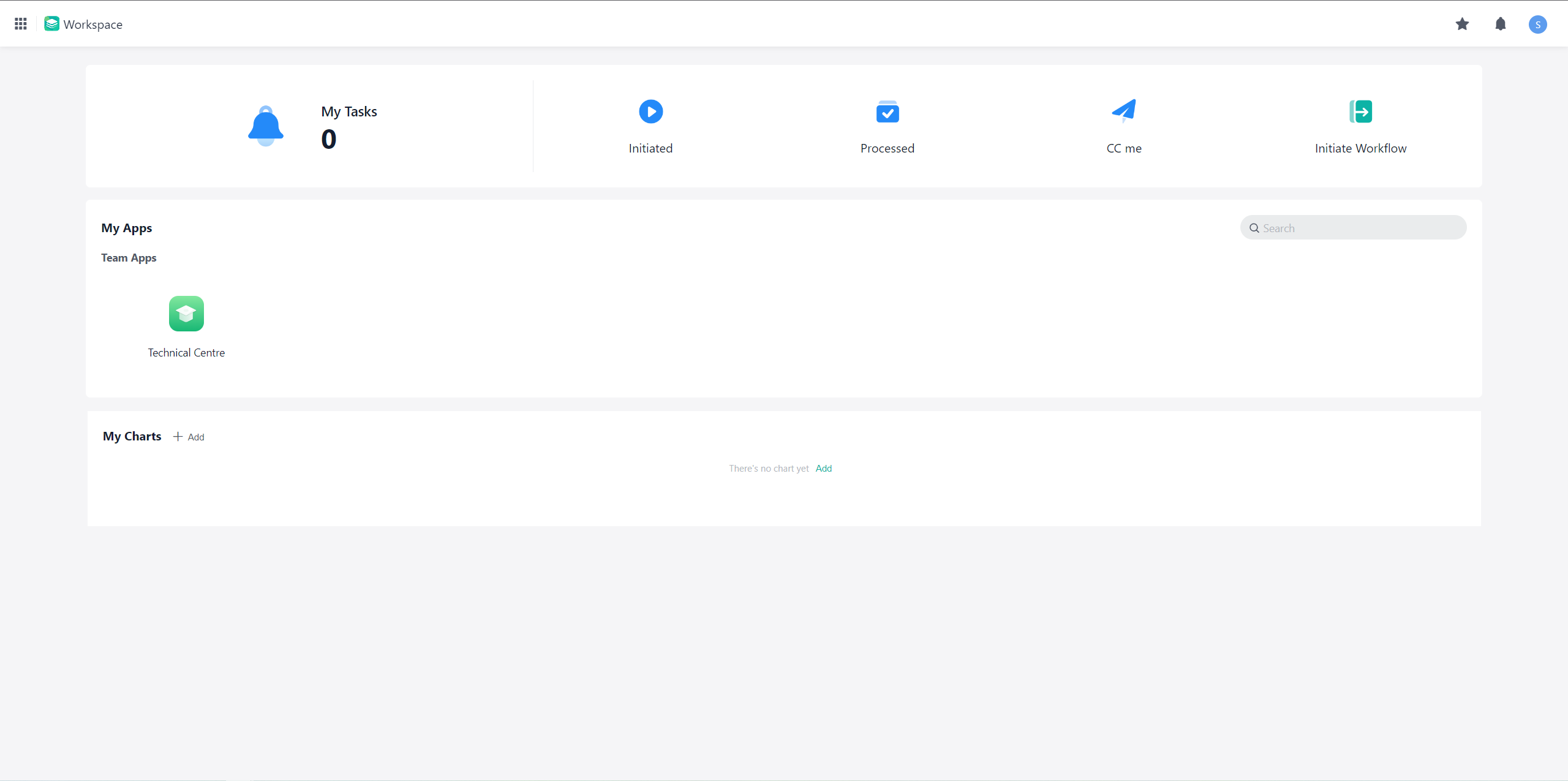Open the notifications bell

(1501, 25)
